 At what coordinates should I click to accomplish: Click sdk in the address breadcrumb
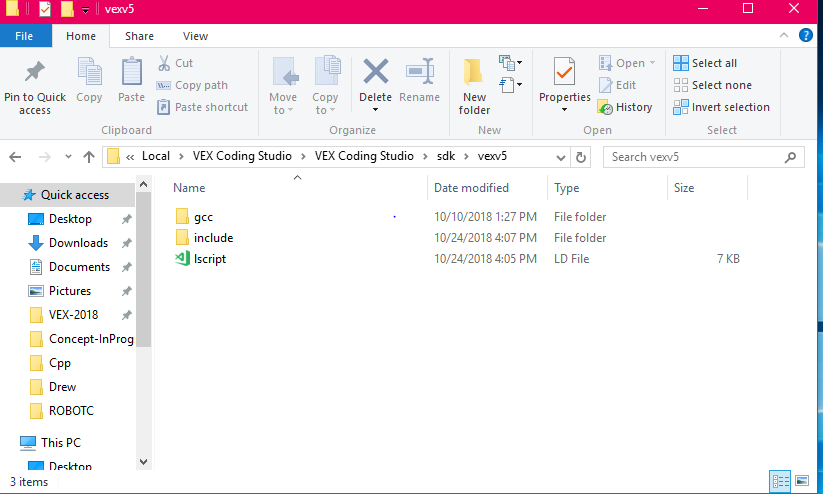click(446, 156)
